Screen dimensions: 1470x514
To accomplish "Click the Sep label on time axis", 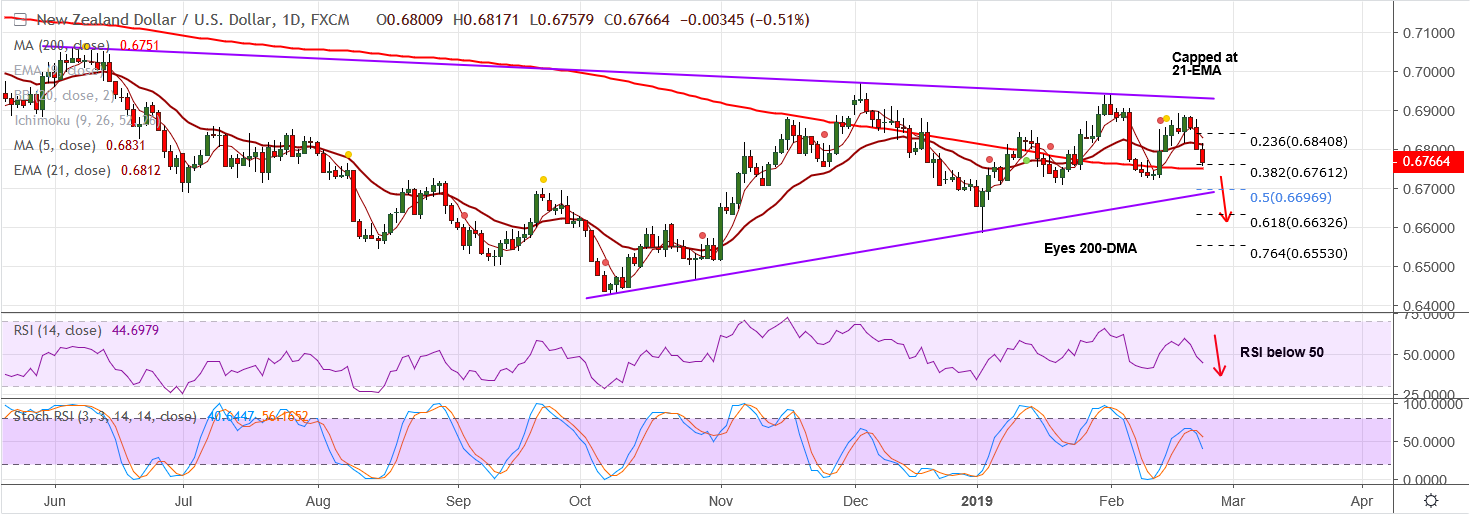I will (458, 499).
